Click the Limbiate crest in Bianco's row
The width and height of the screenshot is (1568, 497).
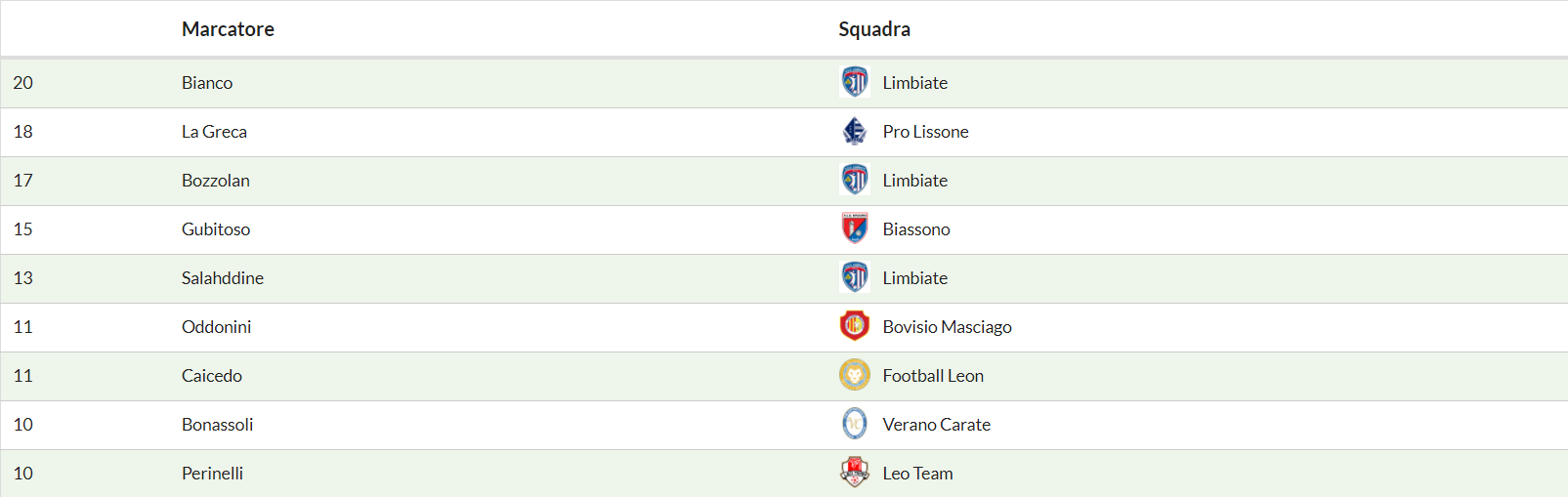click(x=855, y=82)
